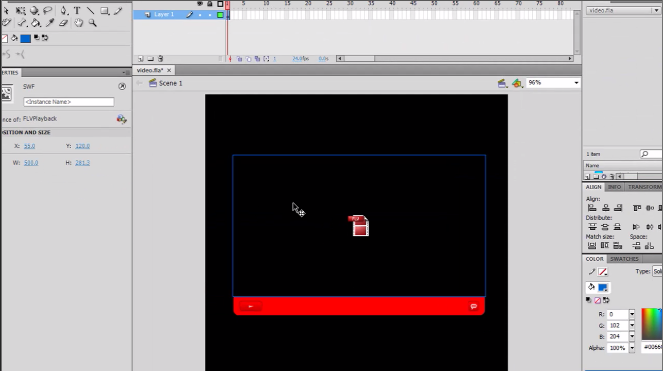Click the Align right edge icon
Viewport: 663px width, 371px height.
coord(618,208)
